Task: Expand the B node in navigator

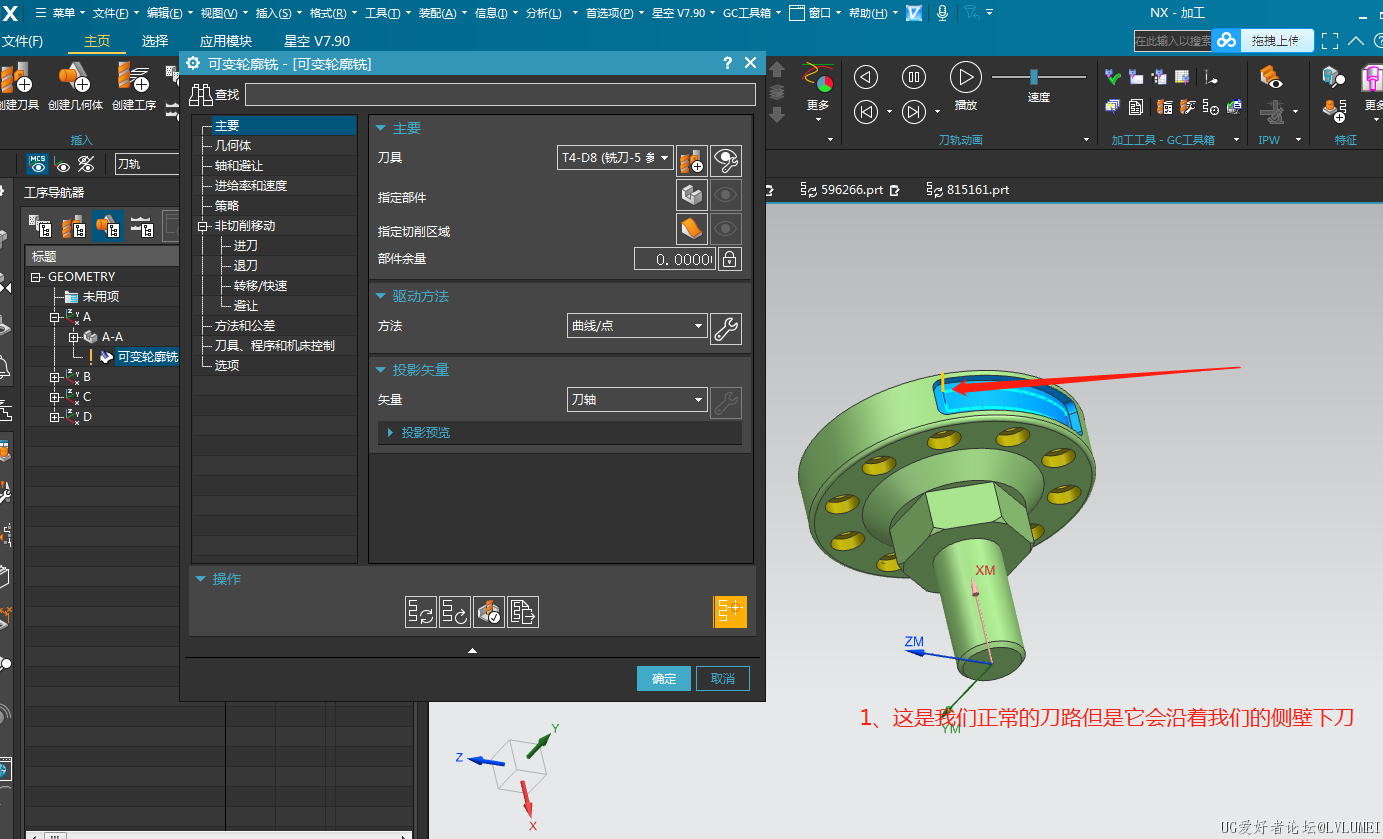Action: (55, 377)
